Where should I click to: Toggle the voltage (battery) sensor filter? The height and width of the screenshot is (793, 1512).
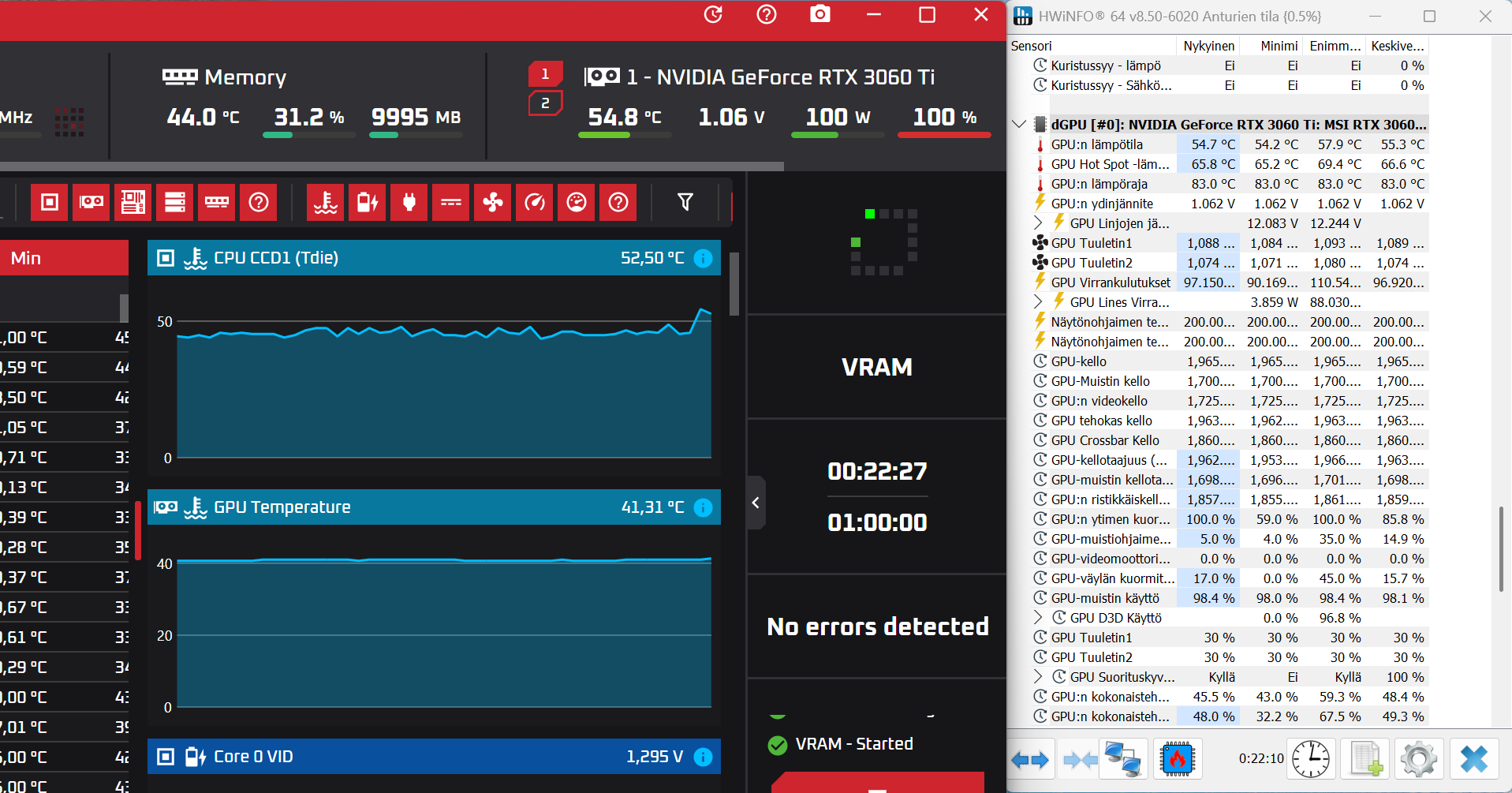coord(368,203)
